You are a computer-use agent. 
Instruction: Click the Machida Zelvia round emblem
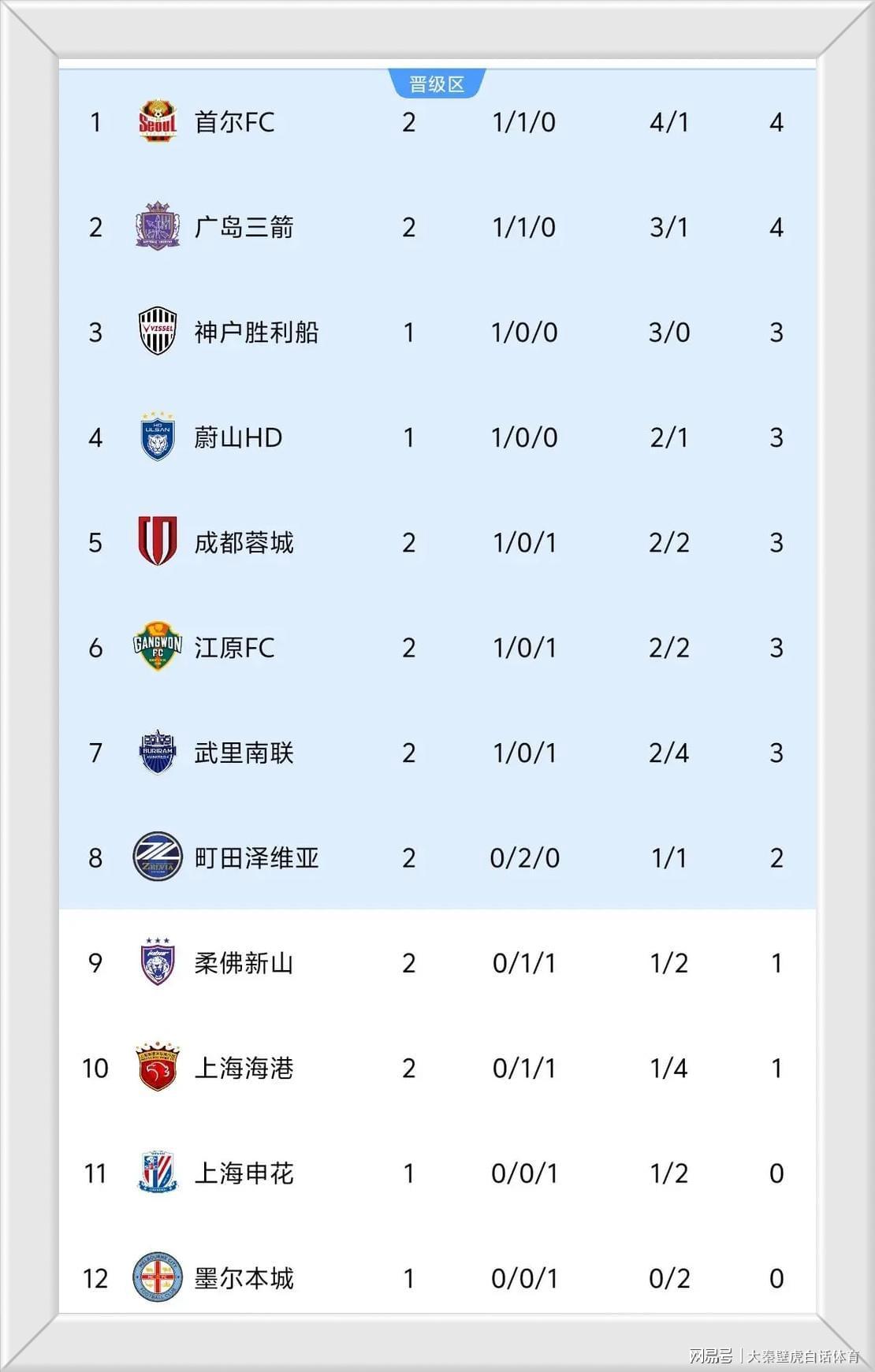[x=158, y=857]
